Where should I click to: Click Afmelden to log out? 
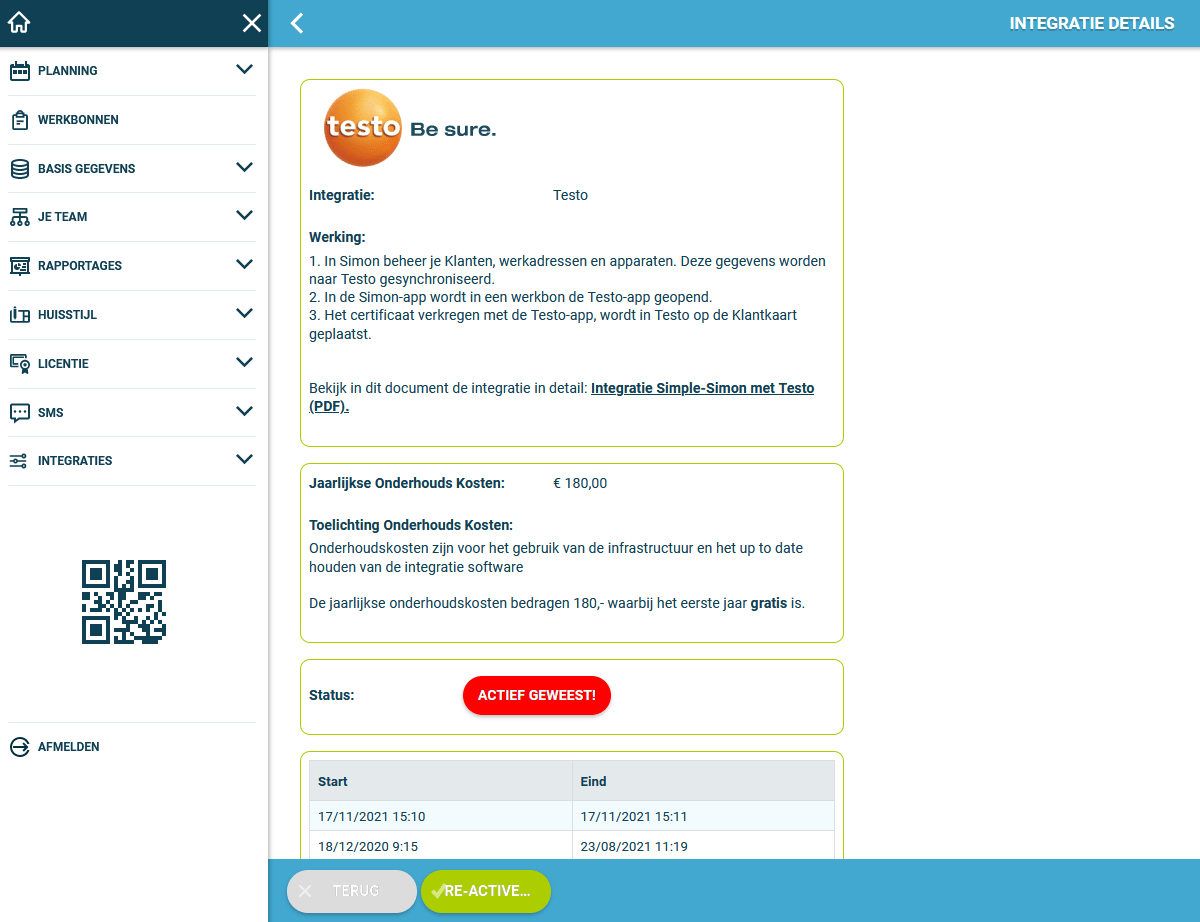coord(68,747)
